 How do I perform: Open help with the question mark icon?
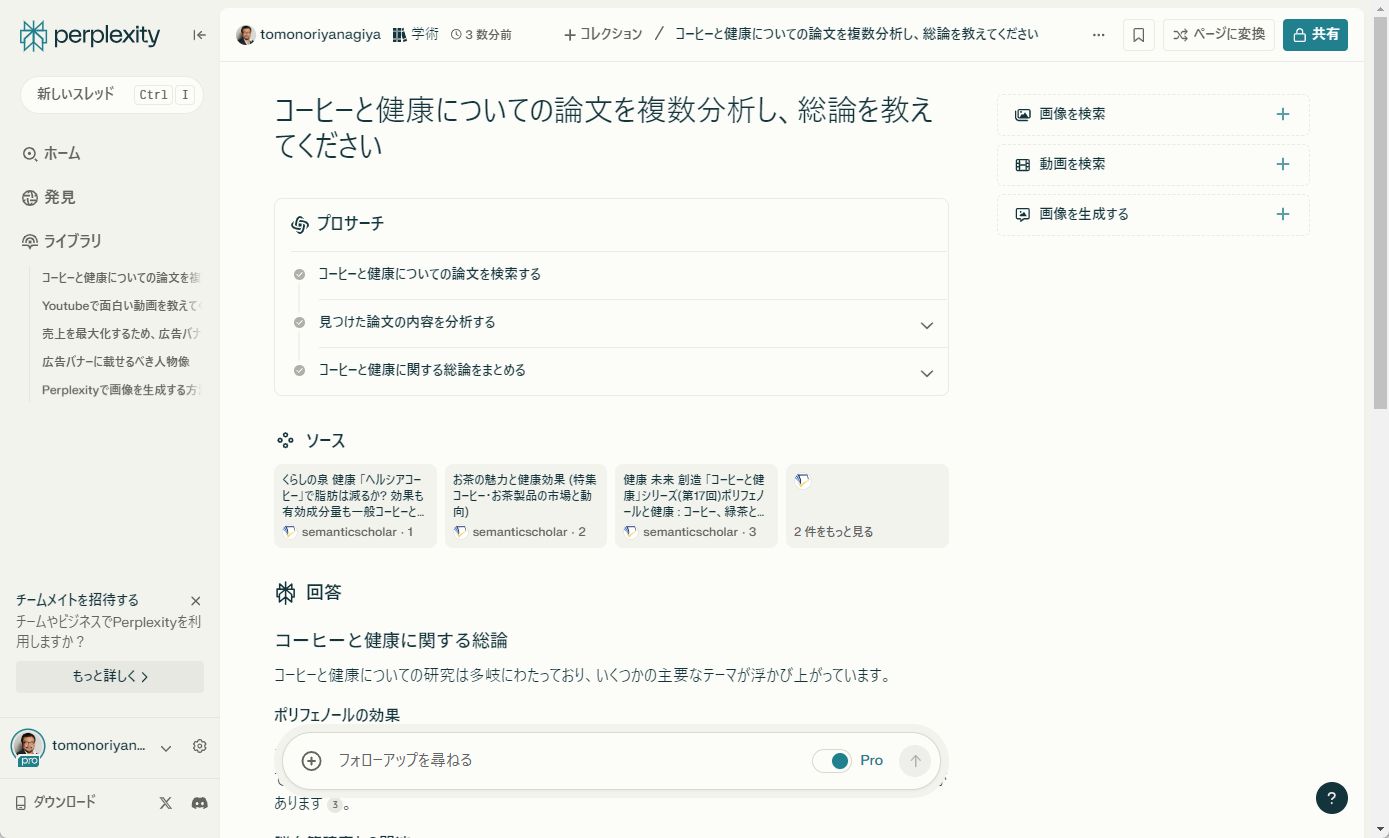click(x=1331, y=798)
